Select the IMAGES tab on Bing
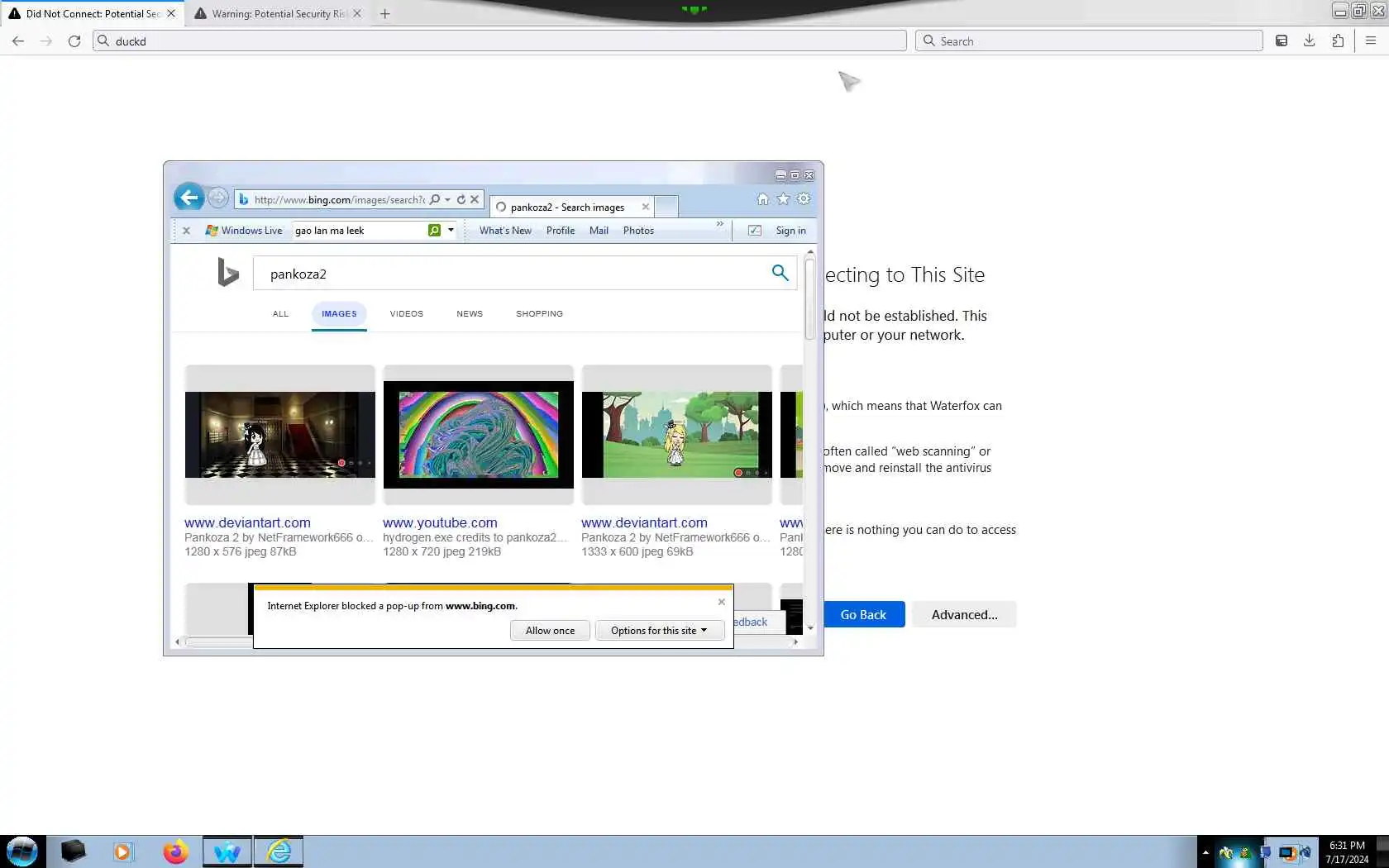 [339, 314]
